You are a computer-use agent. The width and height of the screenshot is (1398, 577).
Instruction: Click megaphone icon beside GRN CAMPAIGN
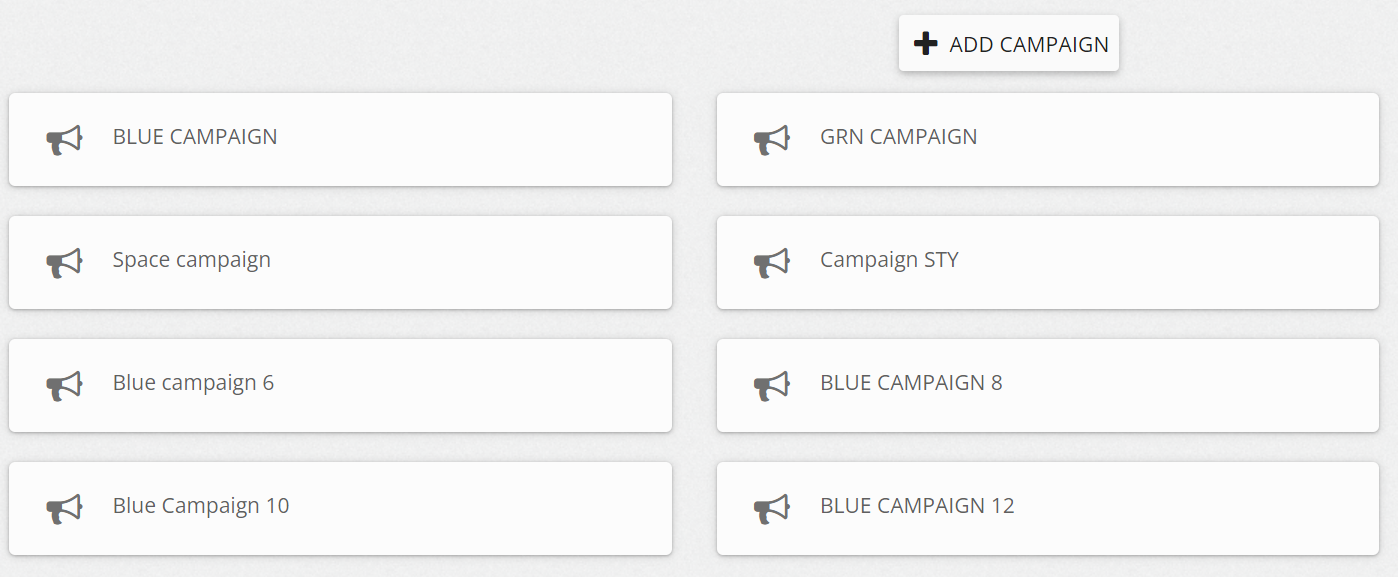tap(771, 140)
